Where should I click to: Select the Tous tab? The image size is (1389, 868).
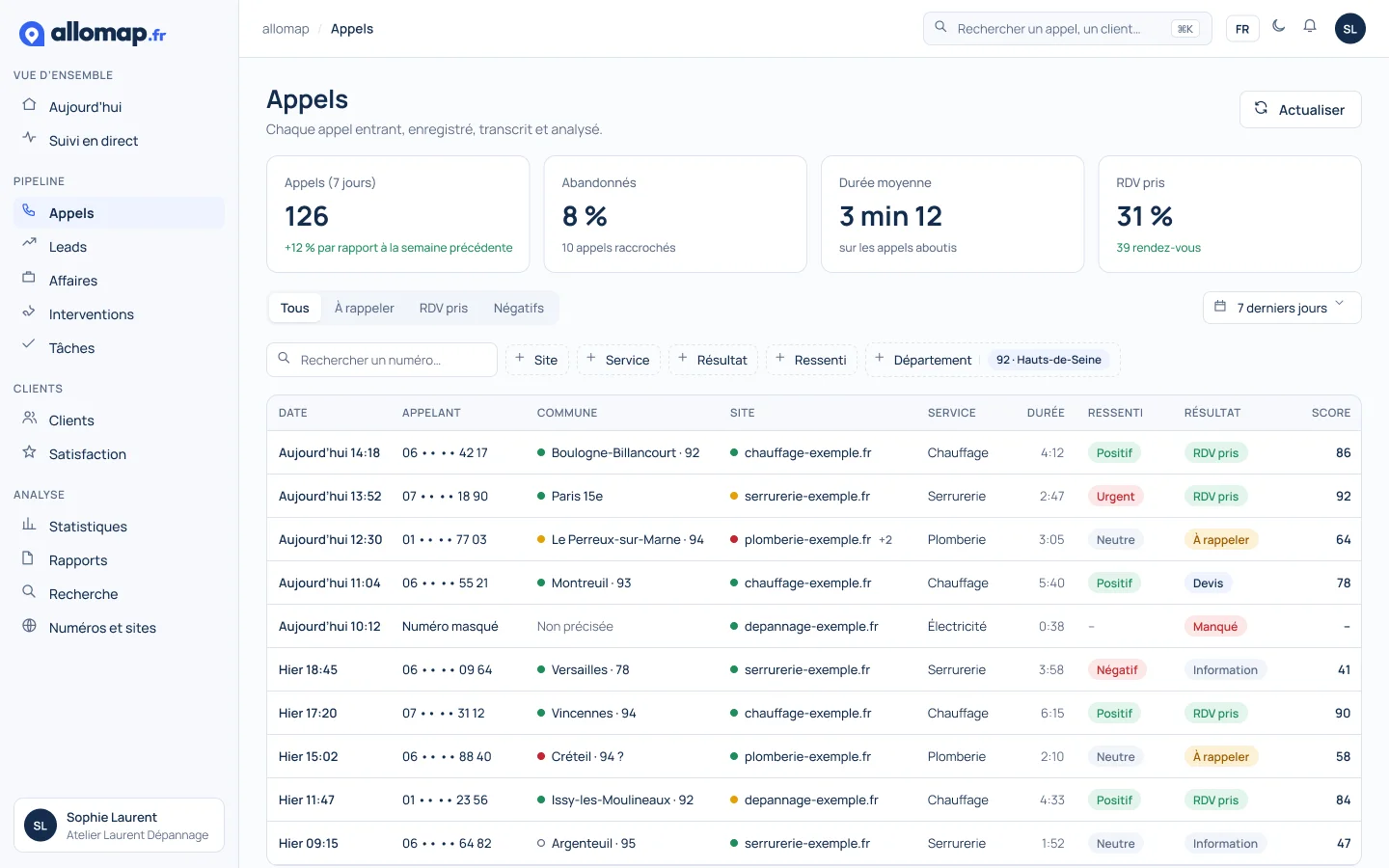pyautogui.click(x=295, y=309)
